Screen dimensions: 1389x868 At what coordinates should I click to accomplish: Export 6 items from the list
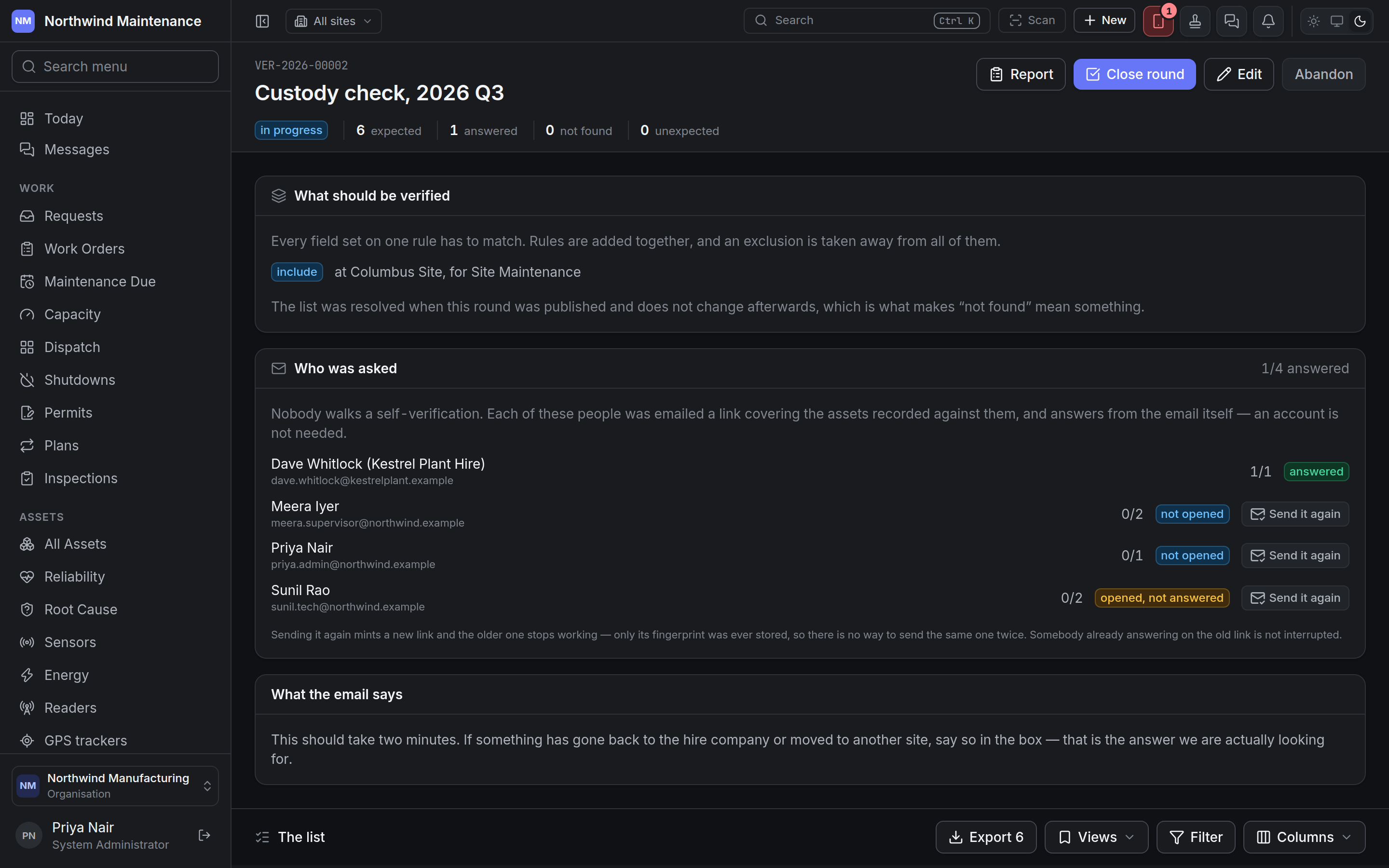point(986,837)
